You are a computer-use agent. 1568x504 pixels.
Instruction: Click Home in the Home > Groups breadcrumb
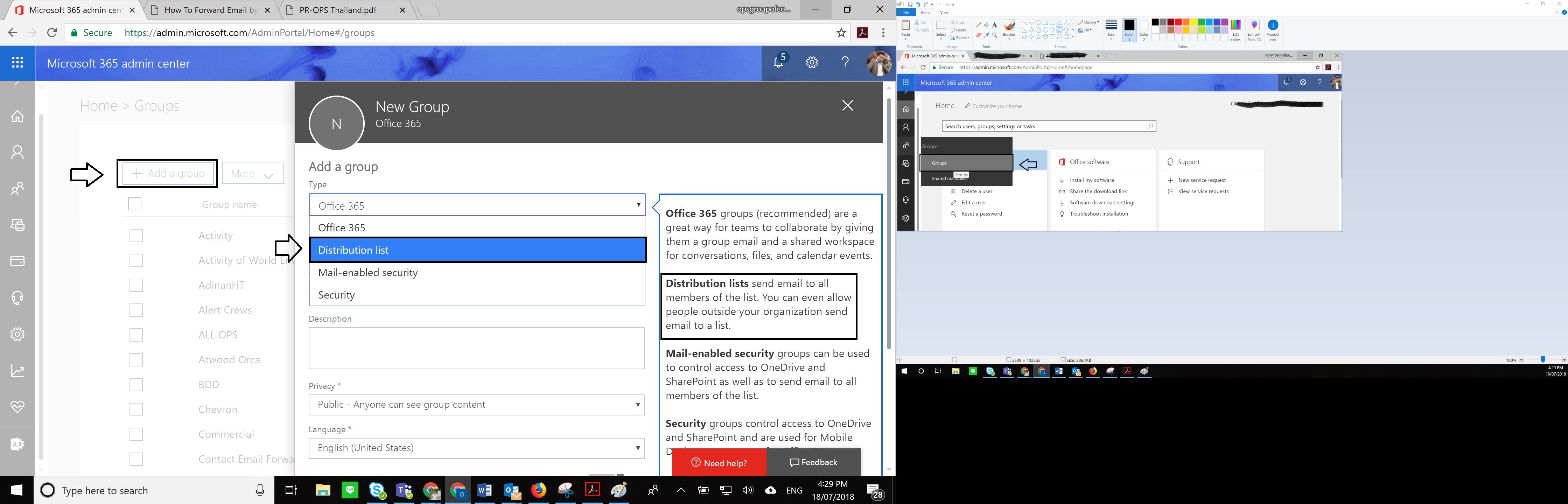(x=99, y=106)
